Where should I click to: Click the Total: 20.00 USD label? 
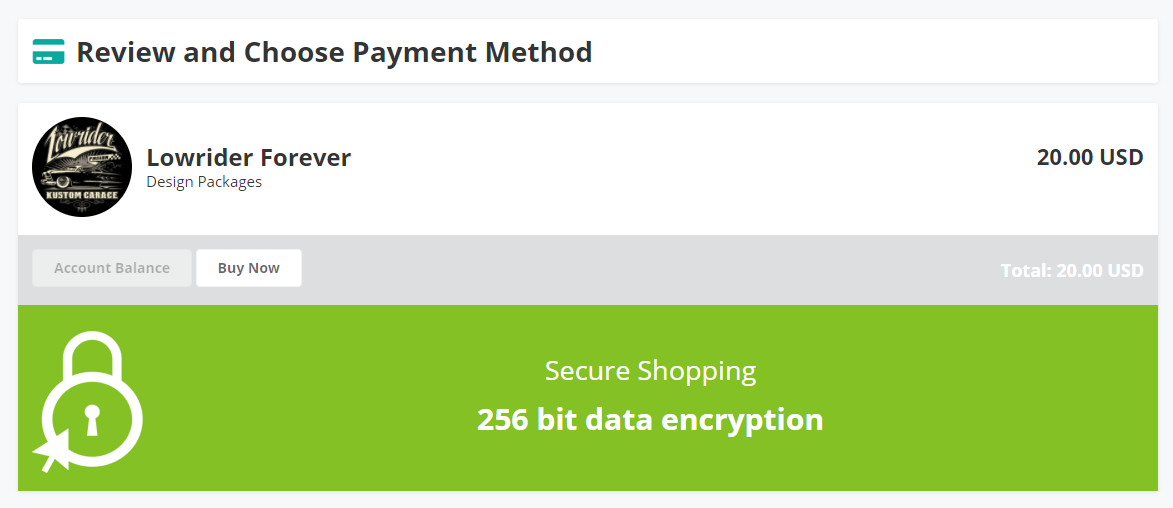(x=1071, y=270)
